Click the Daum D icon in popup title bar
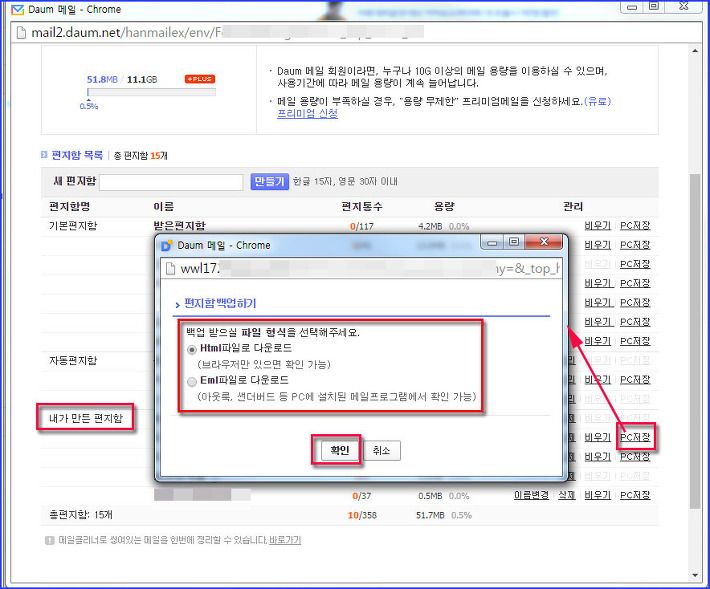Screen dimensions: 710x589 167,245
